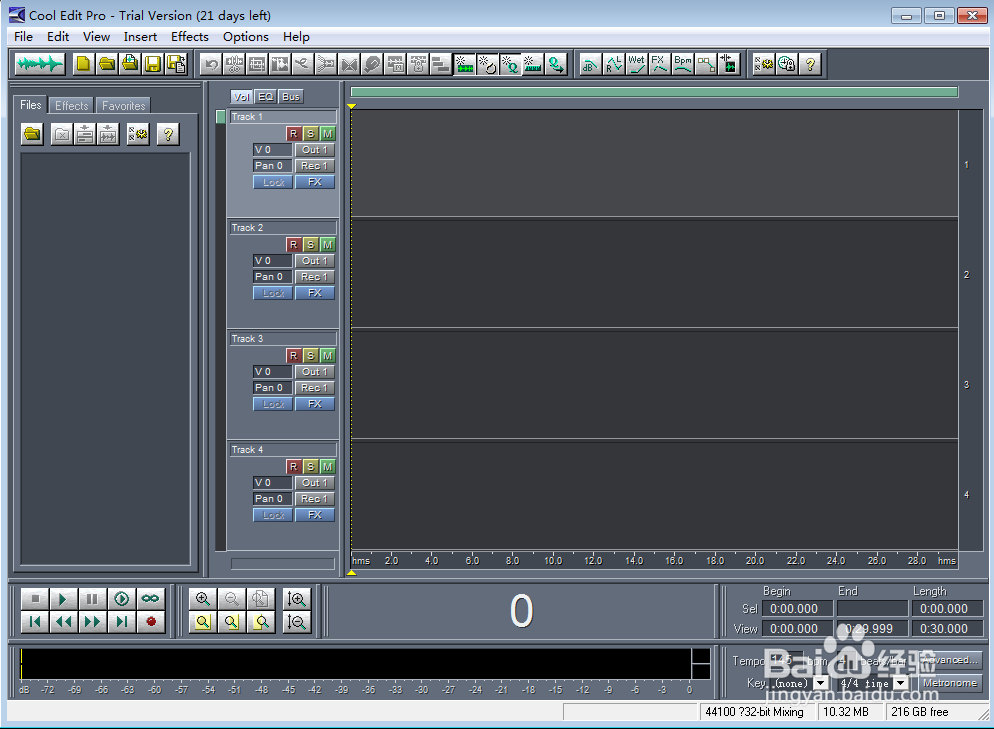
Task: Mute Track 1 with the M button
Action: pyautogui.click(x=328, y=134)
